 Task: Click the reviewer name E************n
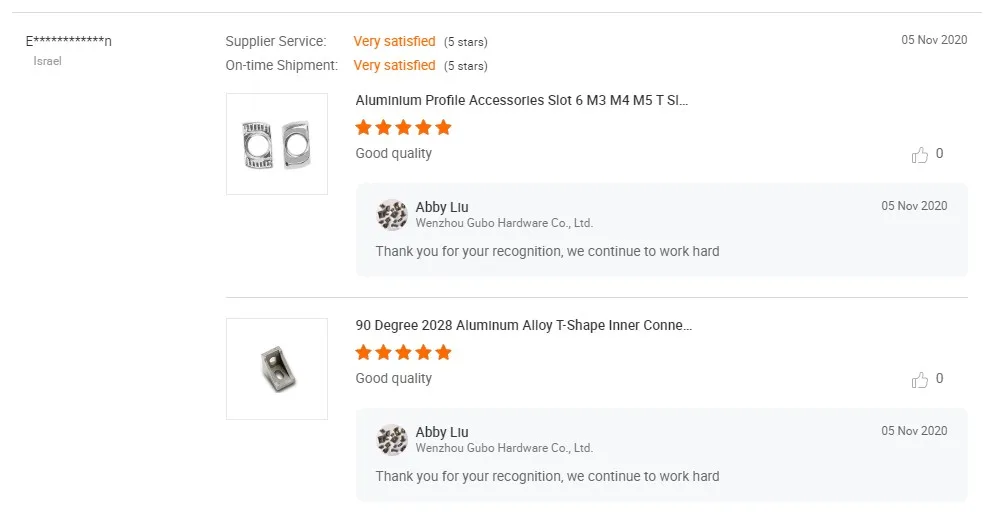coord(69,41)
